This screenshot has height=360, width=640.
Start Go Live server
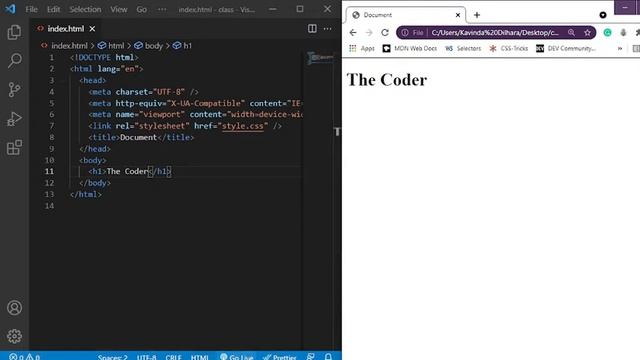[237, 357]
